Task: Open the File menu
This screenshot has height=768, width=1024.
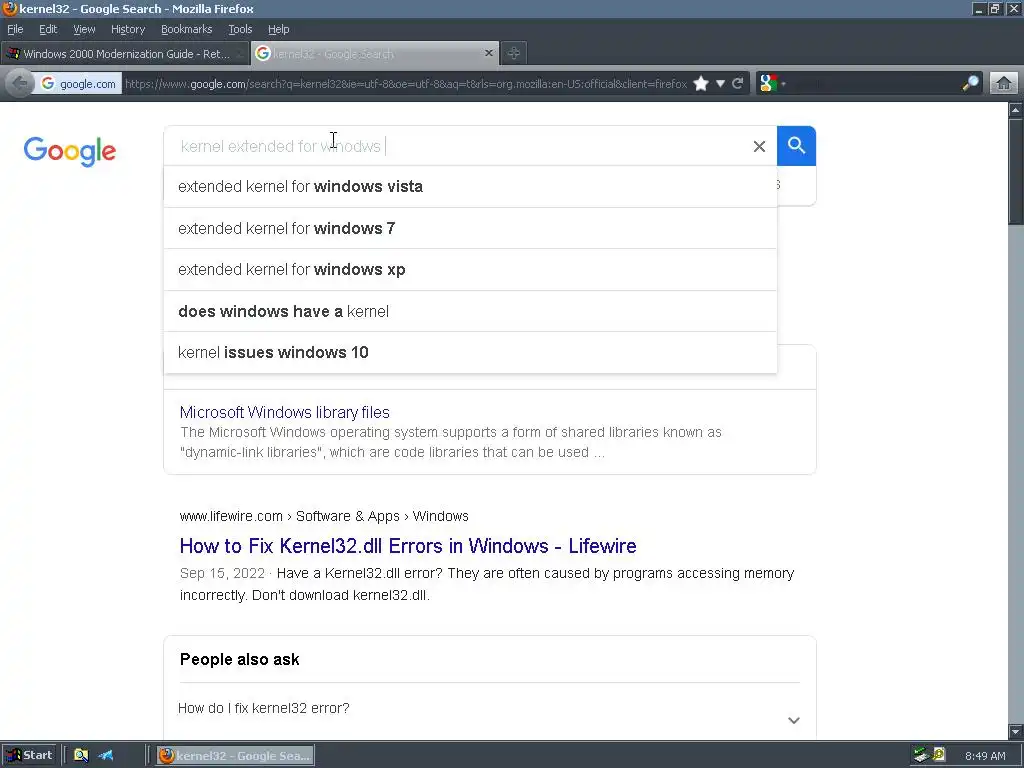Action: (x=15, y=29)
